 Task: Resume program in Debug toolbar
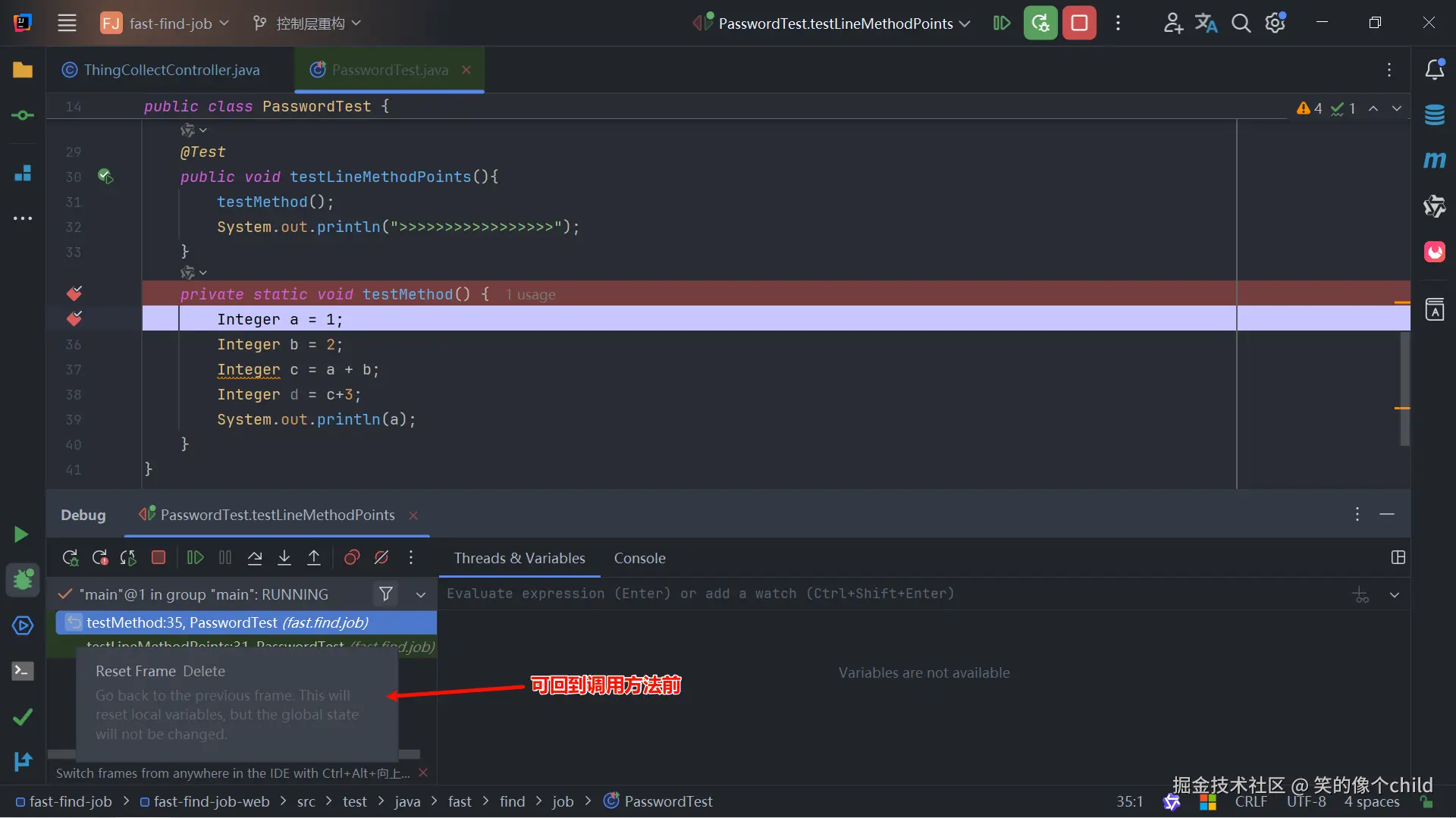(195, 558)
